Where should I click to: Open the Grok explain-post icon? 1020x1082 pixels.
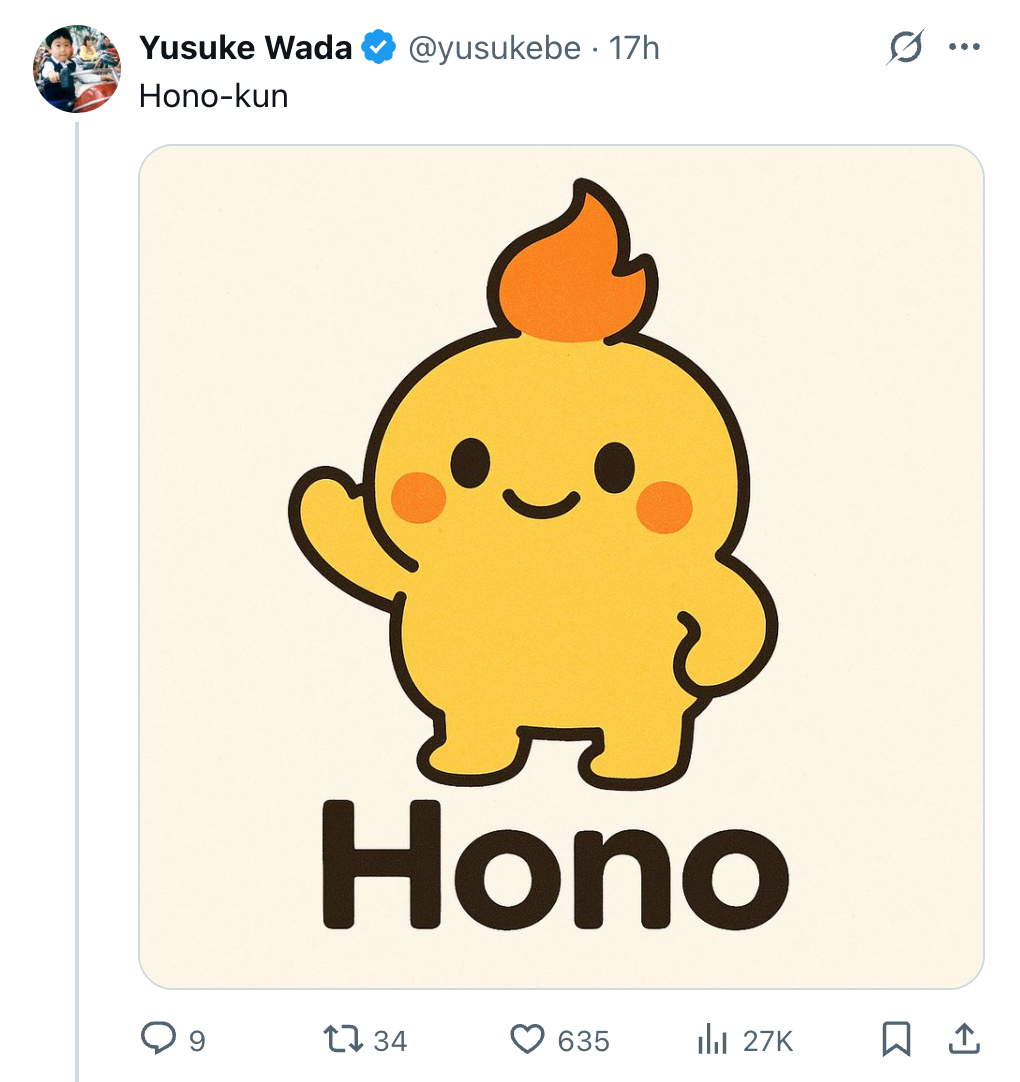tap(905, 47)
